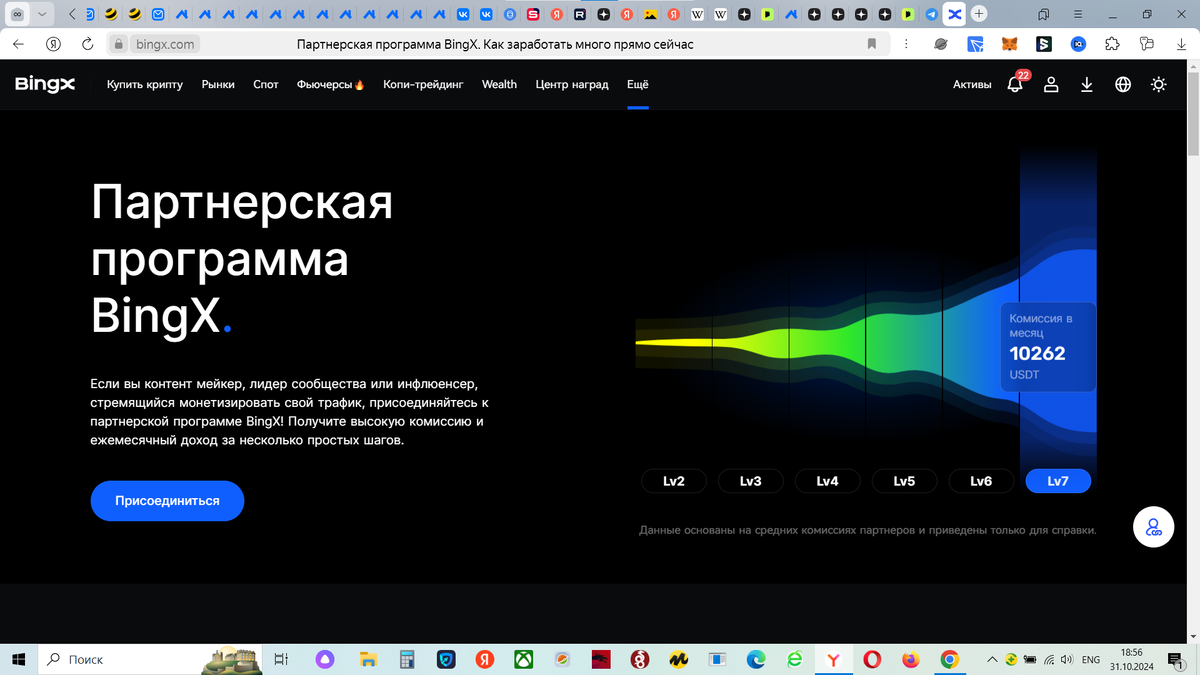Select the Lv3 level button

(751, 481)
